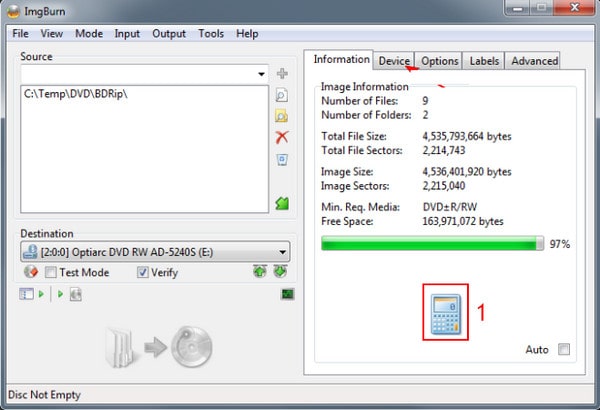Close the ImgBurn window

(574, 8)
